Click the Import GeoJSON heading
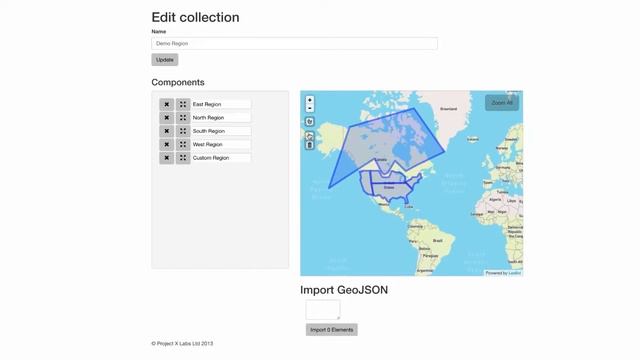640x360 pixels. (x=344, y=290)
